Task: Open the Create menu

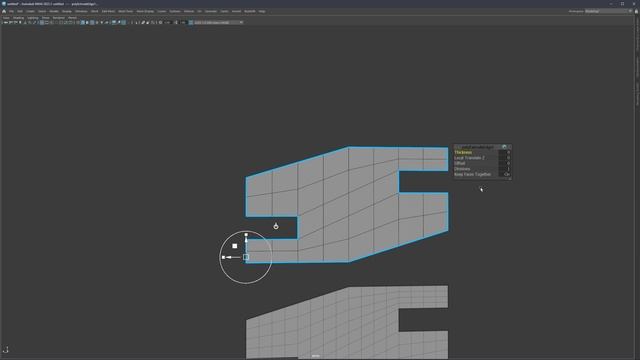Action: pos(31,11)
